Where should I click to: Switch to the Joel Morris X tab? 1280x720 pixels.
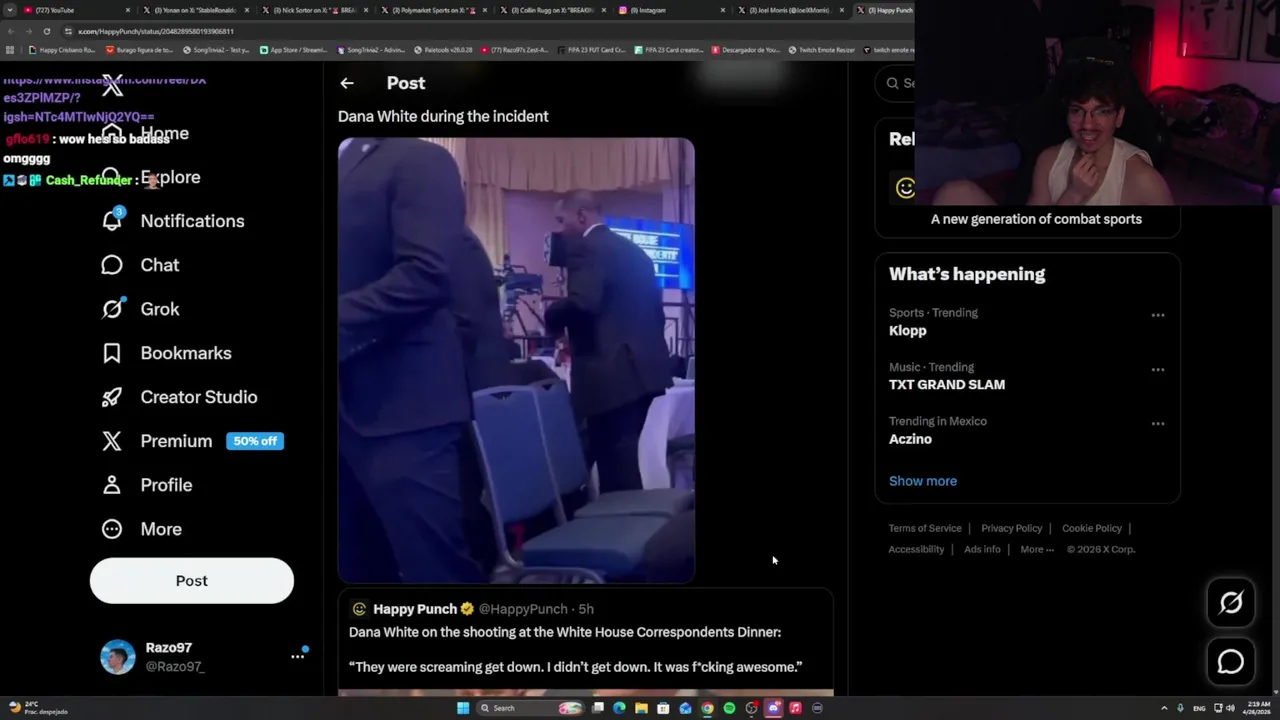790,10
